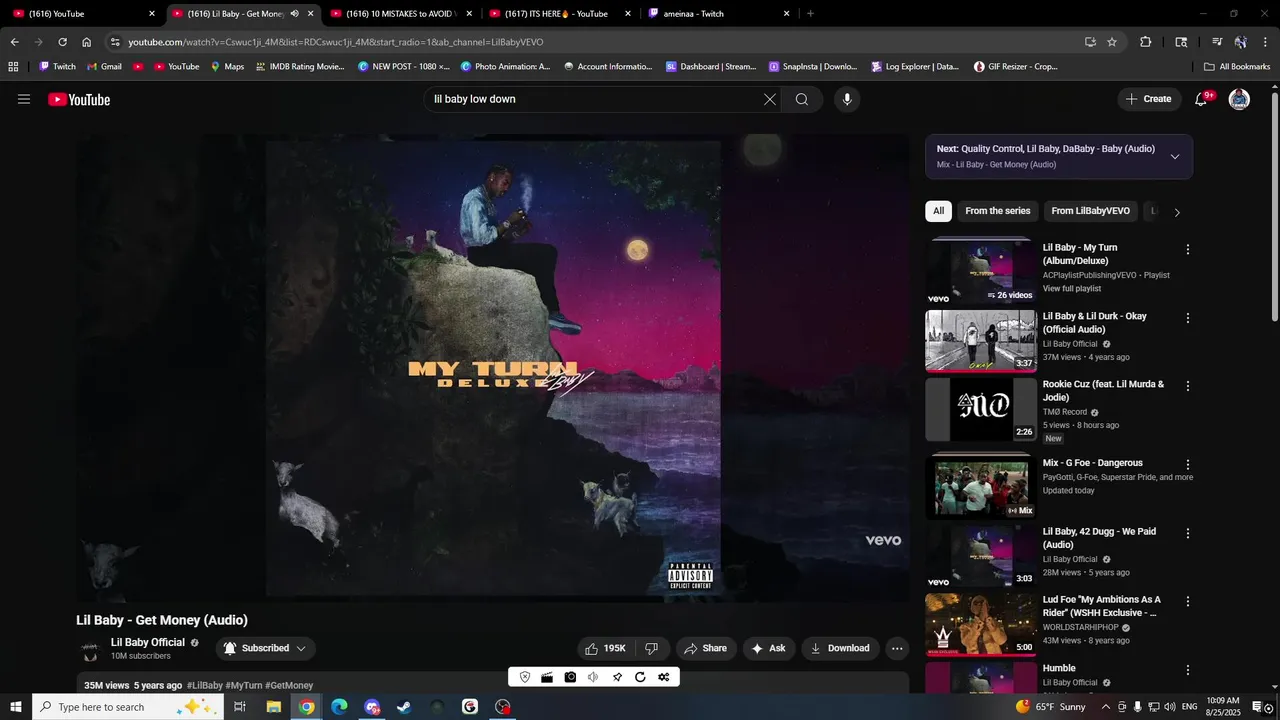1280x720 pixels.
Task: Open options menu for Humble video
Action: pos(1188,670)
